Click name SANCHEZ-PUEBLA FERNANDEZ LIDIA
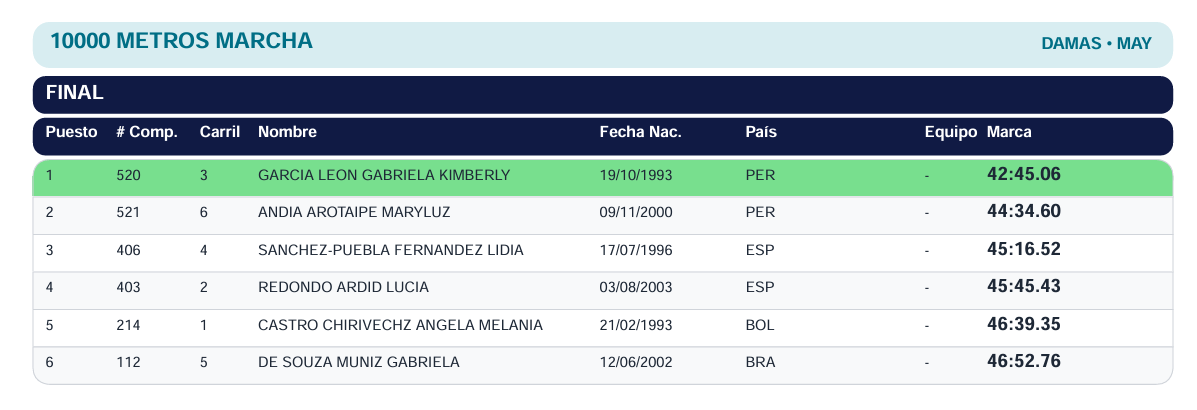Viewport: 1197px width, 410px height. [391, 250]
